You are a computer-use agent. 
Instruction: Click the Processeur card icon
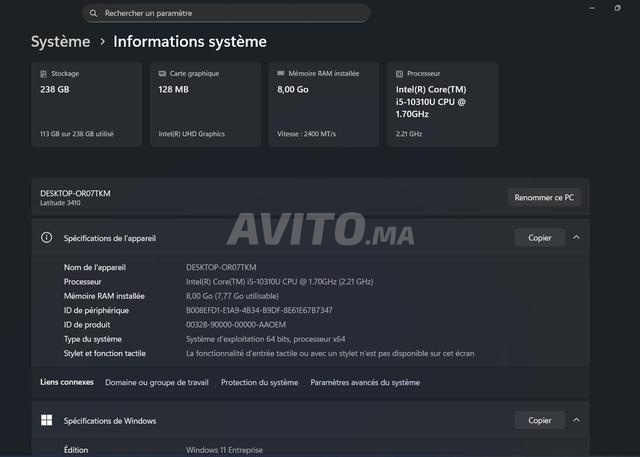tap(399, 74)
